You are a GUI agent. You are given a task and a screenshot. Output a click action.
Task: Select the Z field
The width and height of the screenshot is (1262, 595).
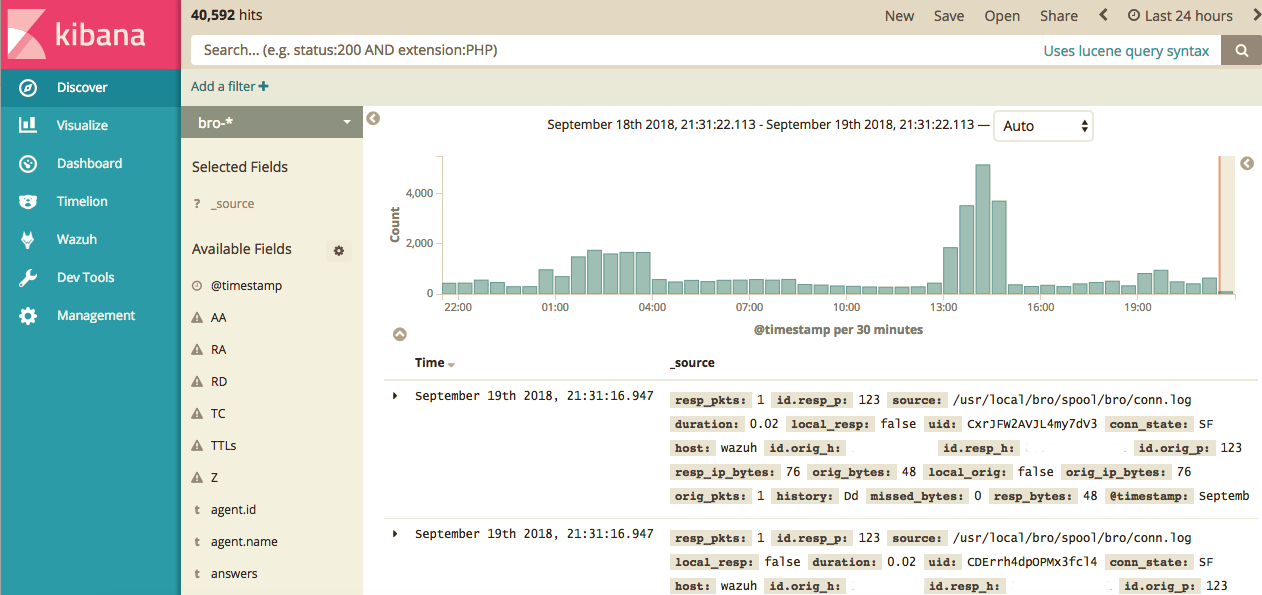pos(214,478)
